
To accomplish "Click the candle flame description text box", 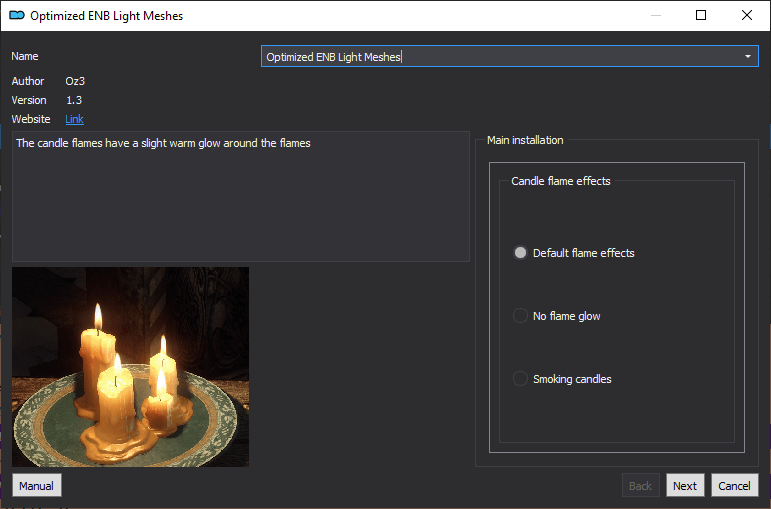I will pyautogui.click(x=241, y=196).
